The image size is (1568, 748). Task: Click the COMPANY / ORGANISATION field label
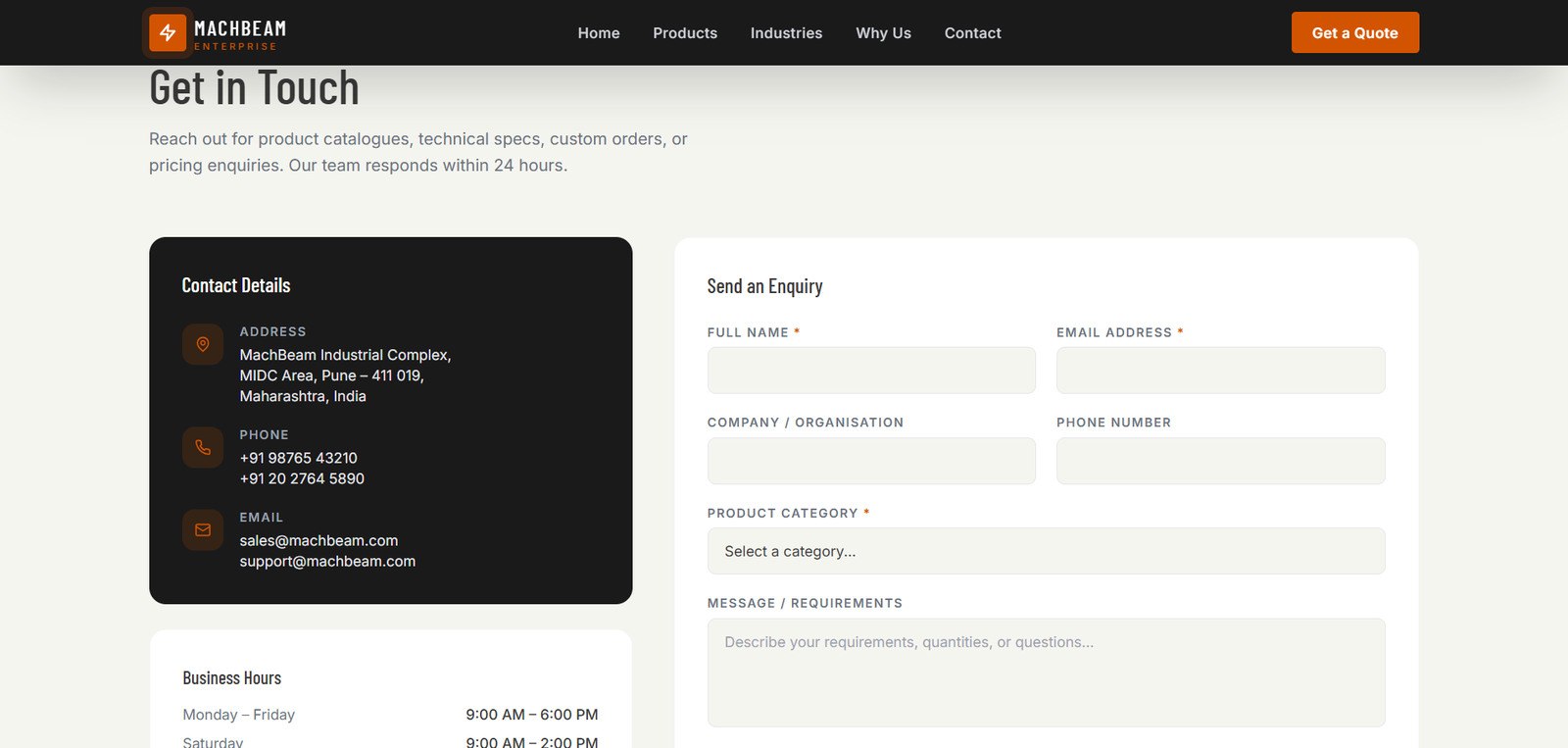point(806,423)
